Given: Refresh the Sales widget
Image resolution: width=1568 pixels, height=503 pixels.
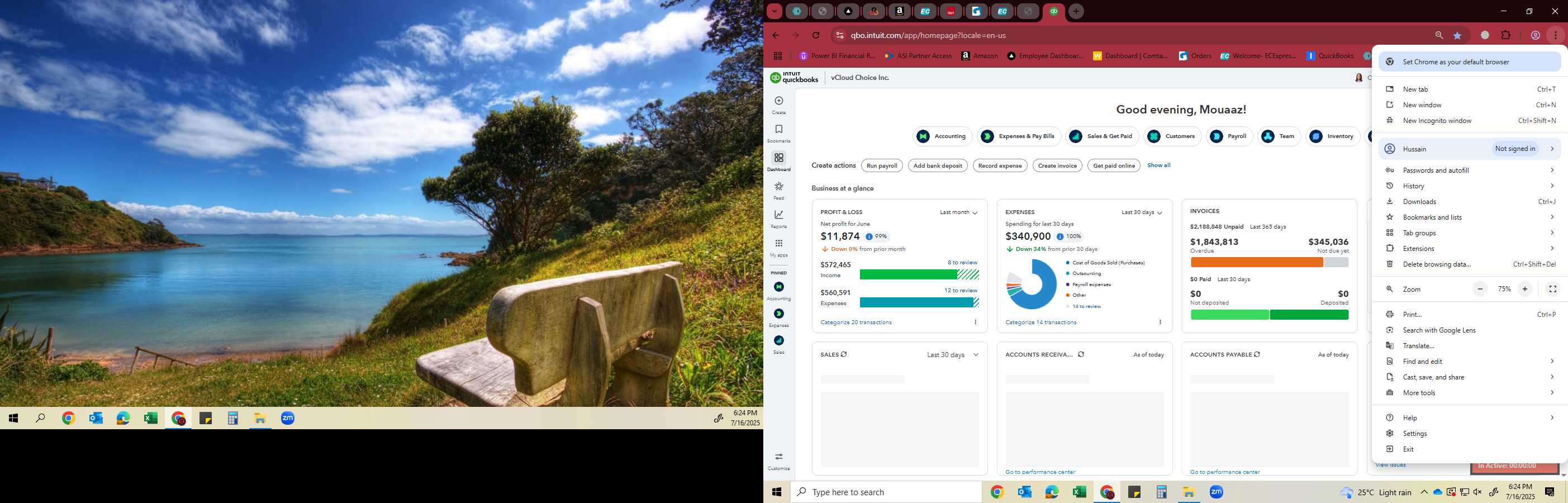Looking at the screenshot, I should click(x=844, y=354).
